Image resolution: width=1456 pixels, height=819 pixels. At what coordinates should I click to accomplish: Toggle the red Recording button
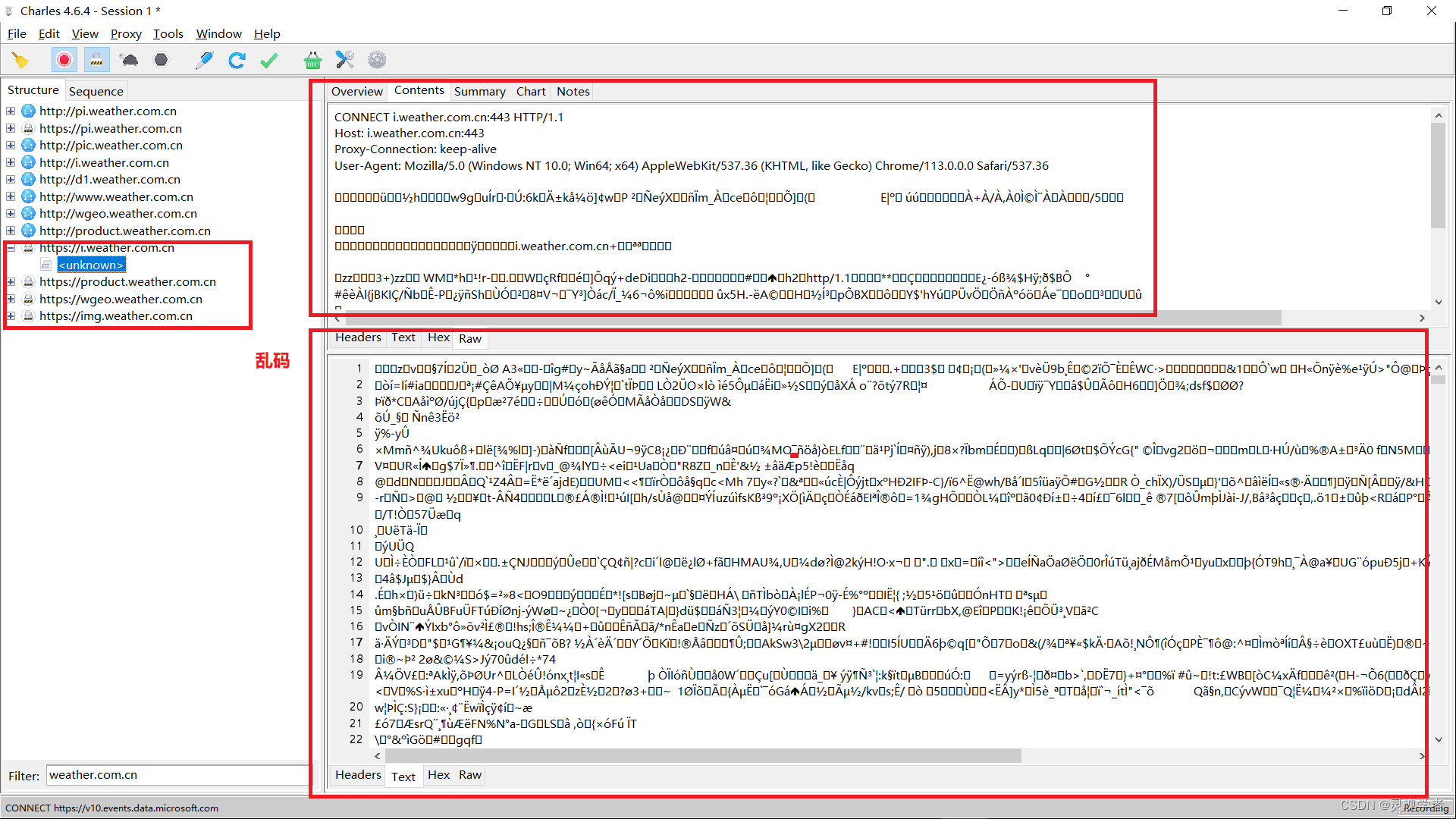(x=64, y=60)
